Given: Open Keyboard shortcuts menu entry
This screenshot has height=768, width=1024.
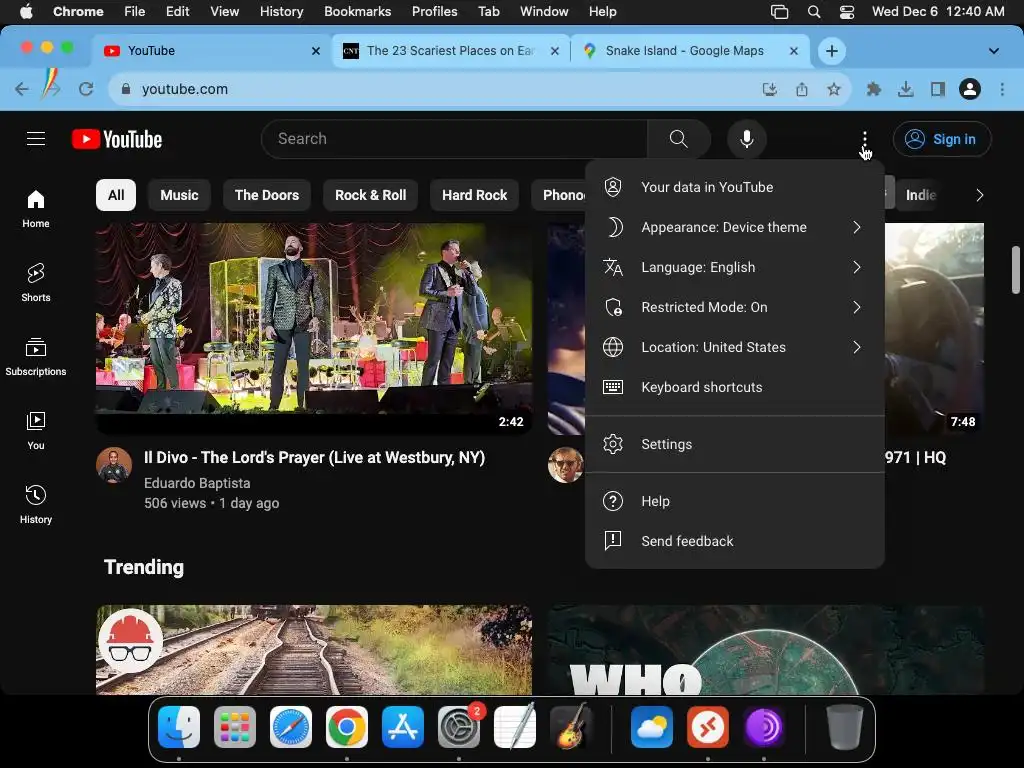Looking at the screenshot, I should tap(735, 387).
